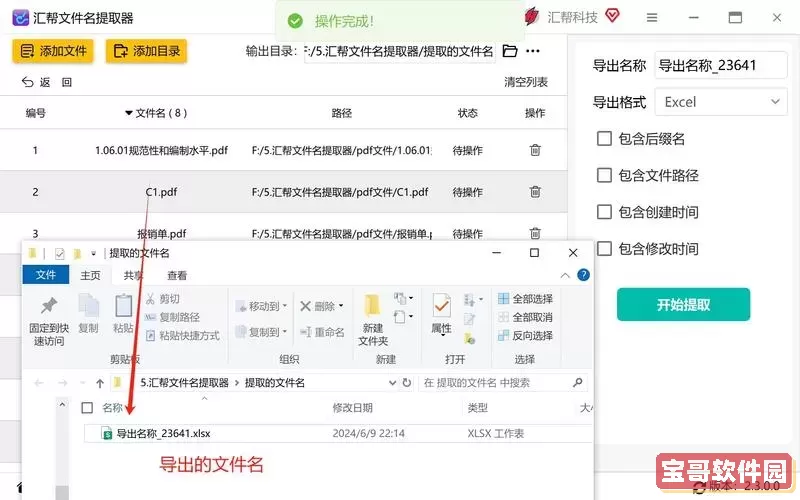Delete the 报销单.pdf row via trash icon
Viewport: 800px width, 500px height.
[x=535, y=233]
